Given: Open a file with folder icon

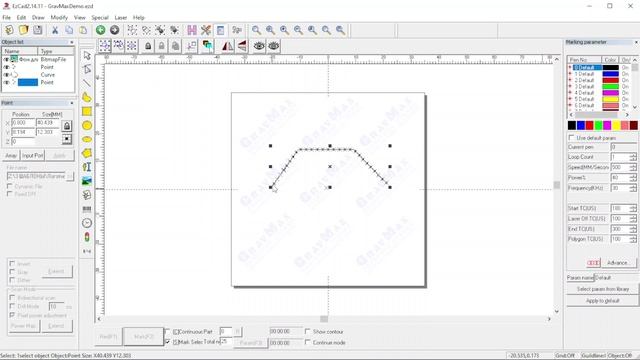Looking at the screenshot, I should [24, 30].
